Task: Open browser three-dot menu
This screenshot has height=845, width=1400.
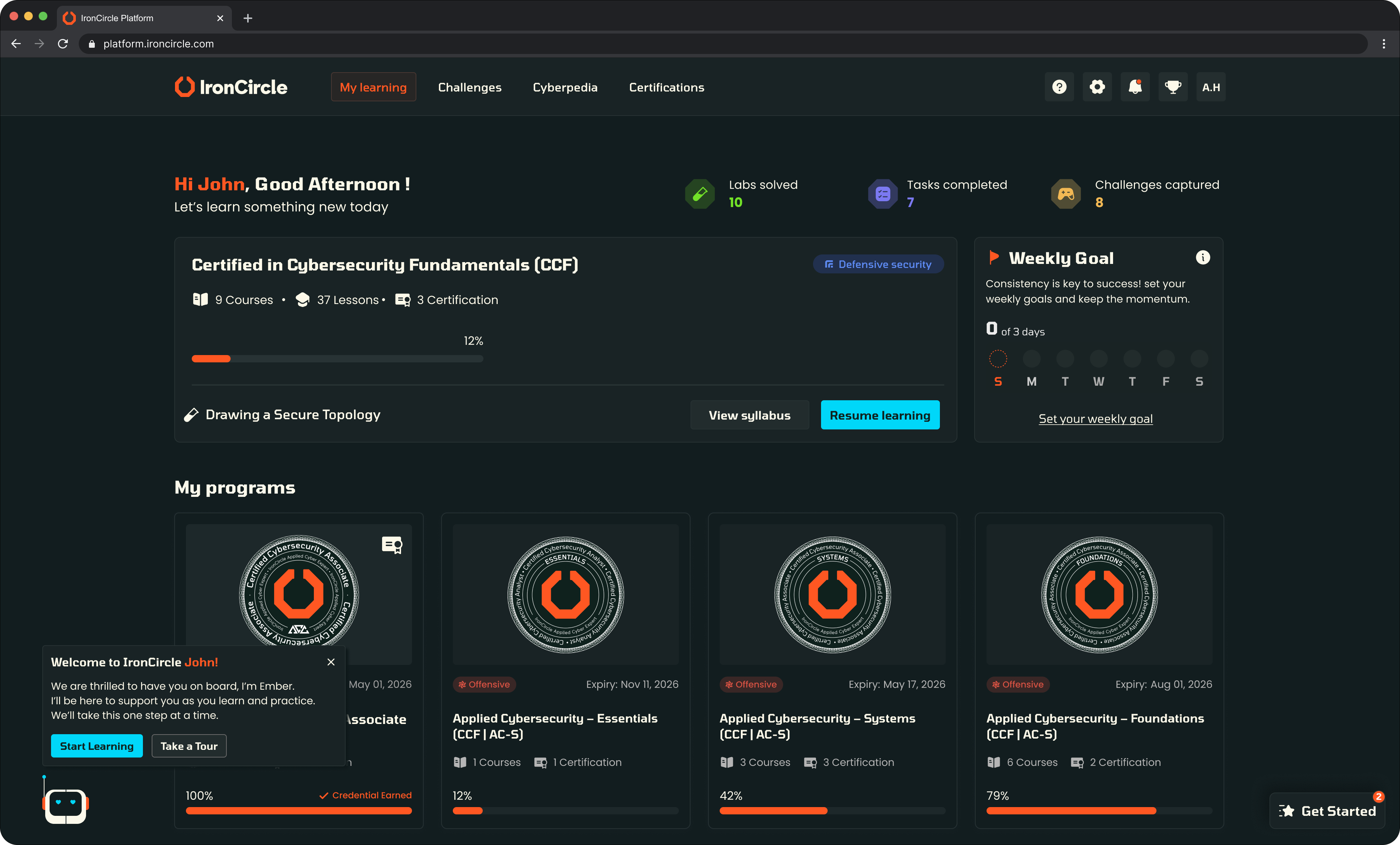Action: (1384, 44)
